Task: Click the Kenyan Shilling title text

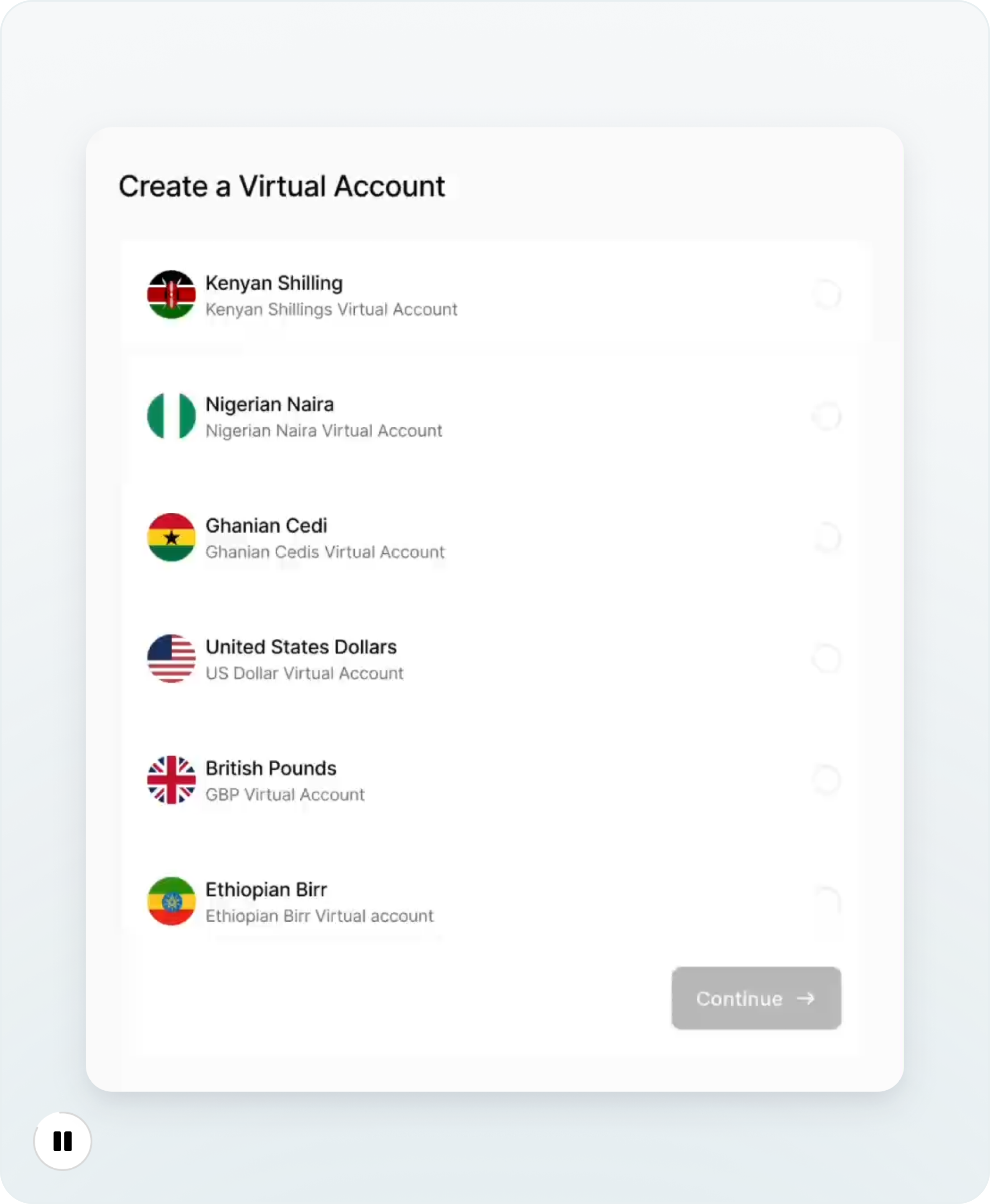Action: point(274,283)
